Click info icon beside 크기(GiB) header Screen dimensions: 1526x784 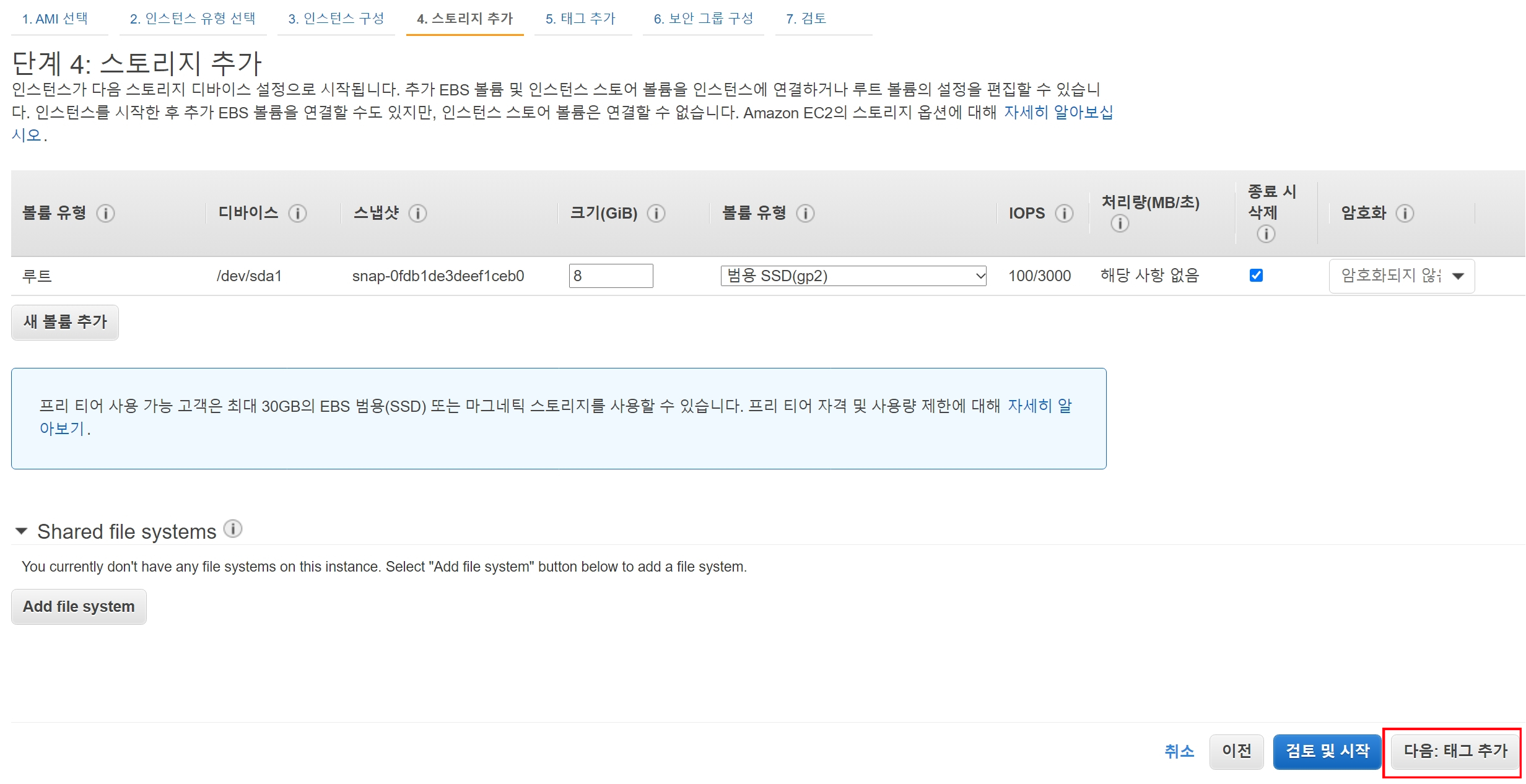click(x=656, y=214)
